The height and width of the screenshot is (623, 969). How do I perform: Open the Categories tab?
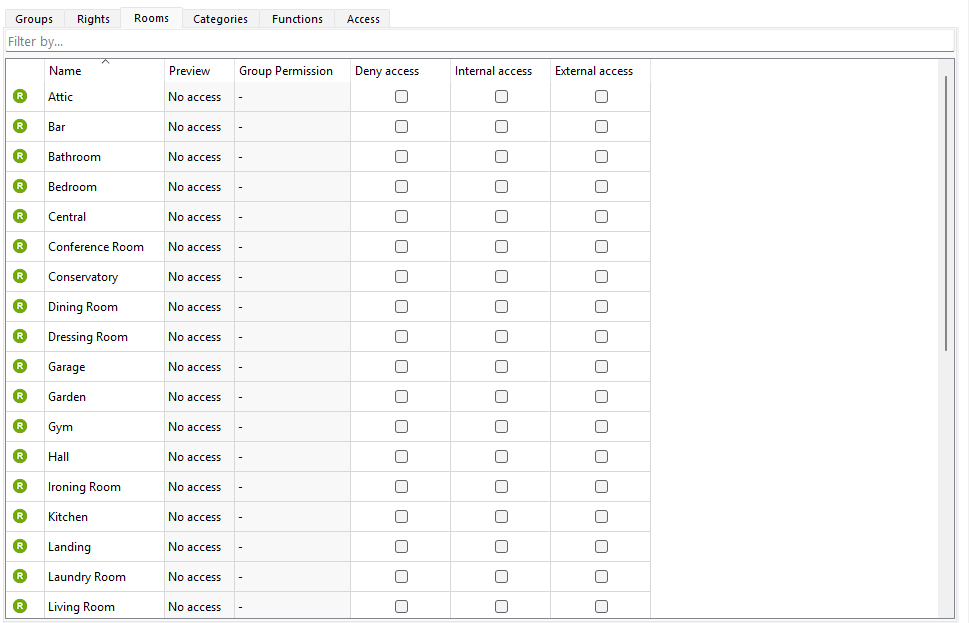click(220, 19)
